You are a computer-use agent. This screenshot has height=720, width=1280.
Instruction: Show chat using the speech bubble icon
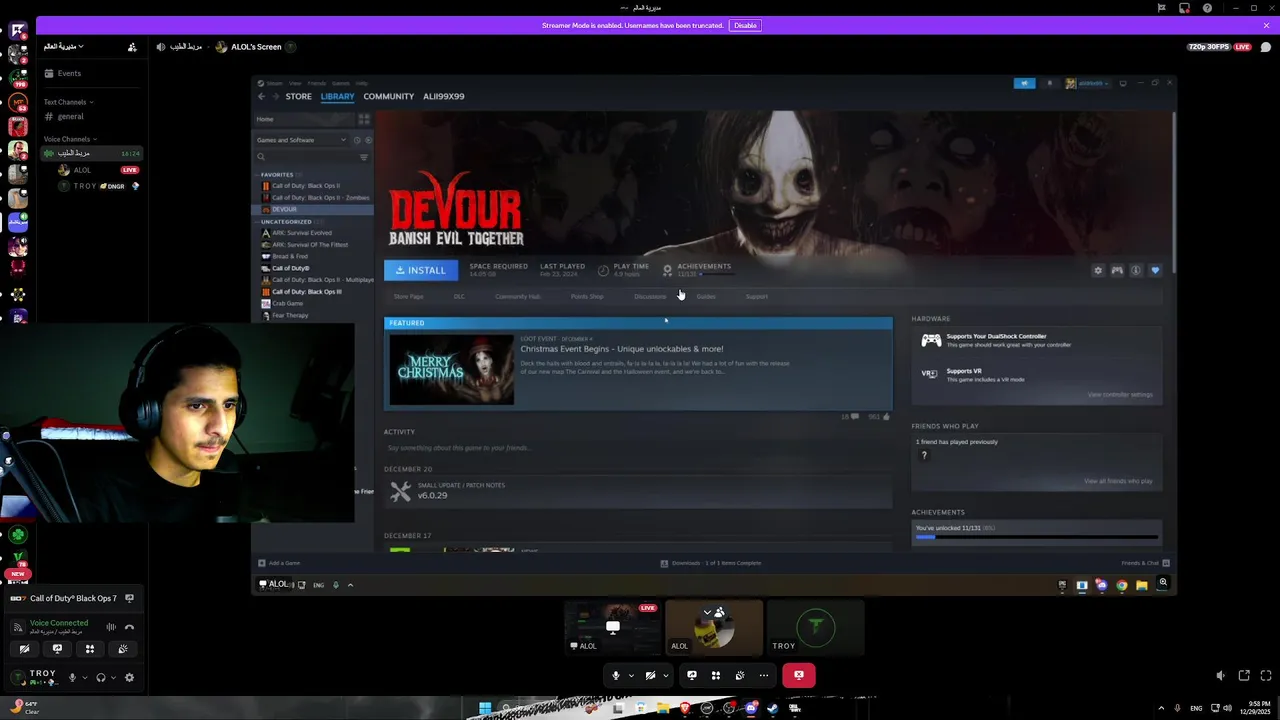tap(1266, 47)
